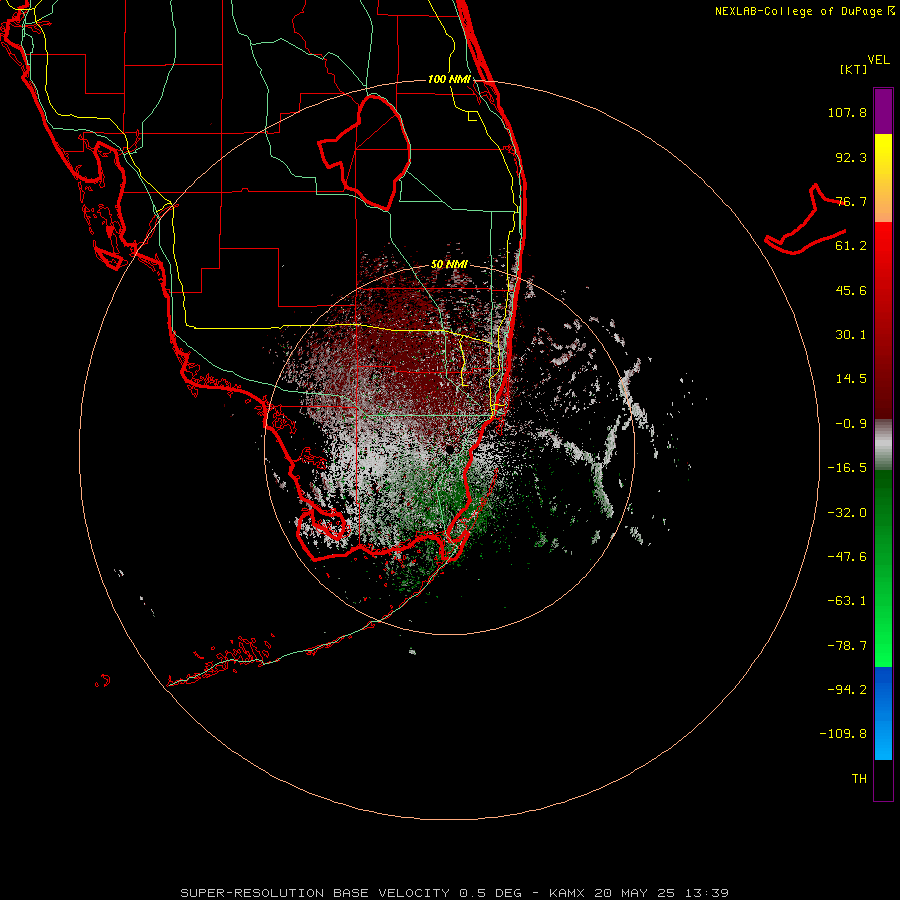
Task: Click the black radar site dot
Action: [x=450, y=449]
